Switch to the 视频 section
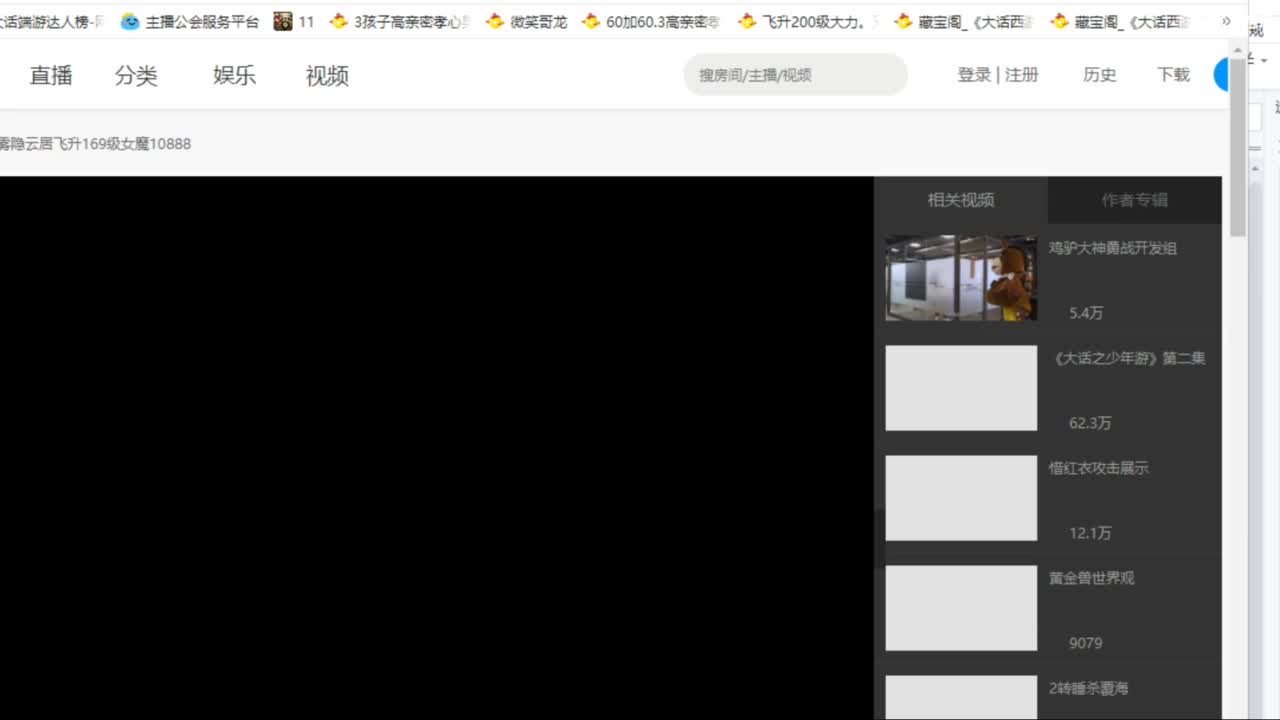 [327, 75]
